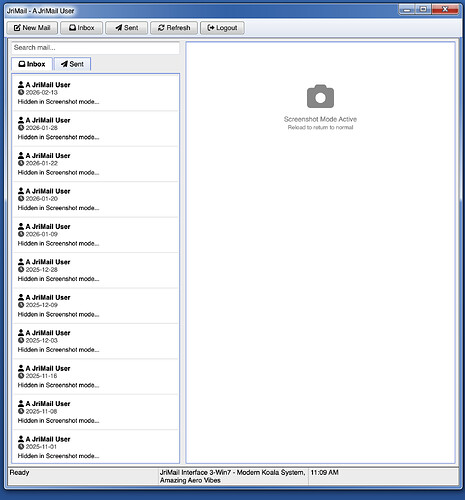Log out using the Logout button
This screenshot has width=465, height=500.
(222, 28)
